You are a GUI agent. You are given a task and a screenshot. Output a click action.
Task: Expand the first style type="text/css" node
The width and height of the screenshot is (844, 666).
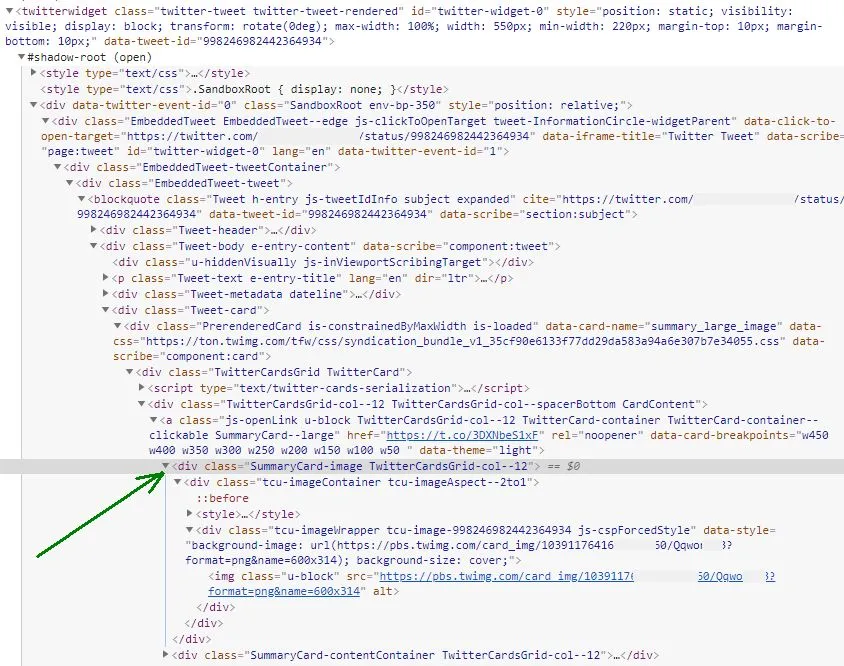(34, 73)
